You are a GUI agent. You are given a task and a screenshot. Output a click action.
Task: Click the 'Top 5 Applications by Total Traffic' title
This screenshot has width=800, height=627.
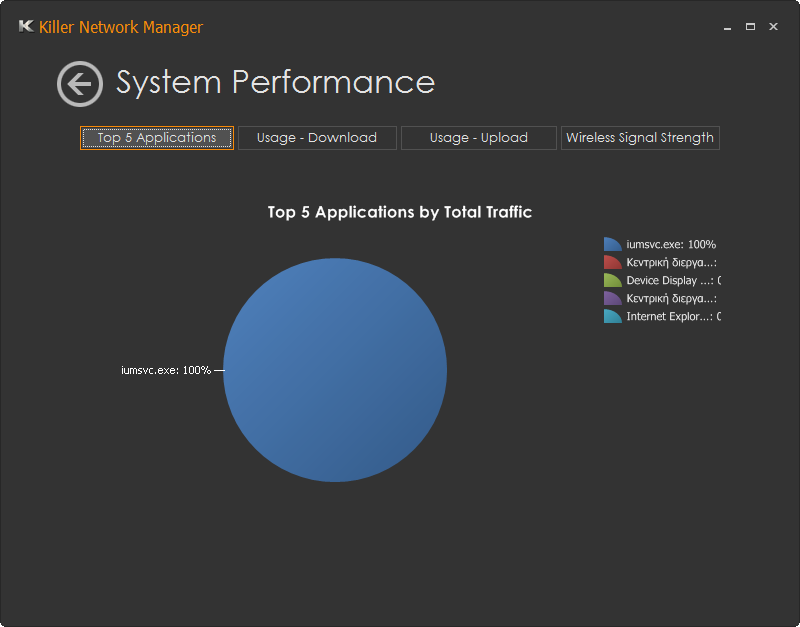(400, 212)
